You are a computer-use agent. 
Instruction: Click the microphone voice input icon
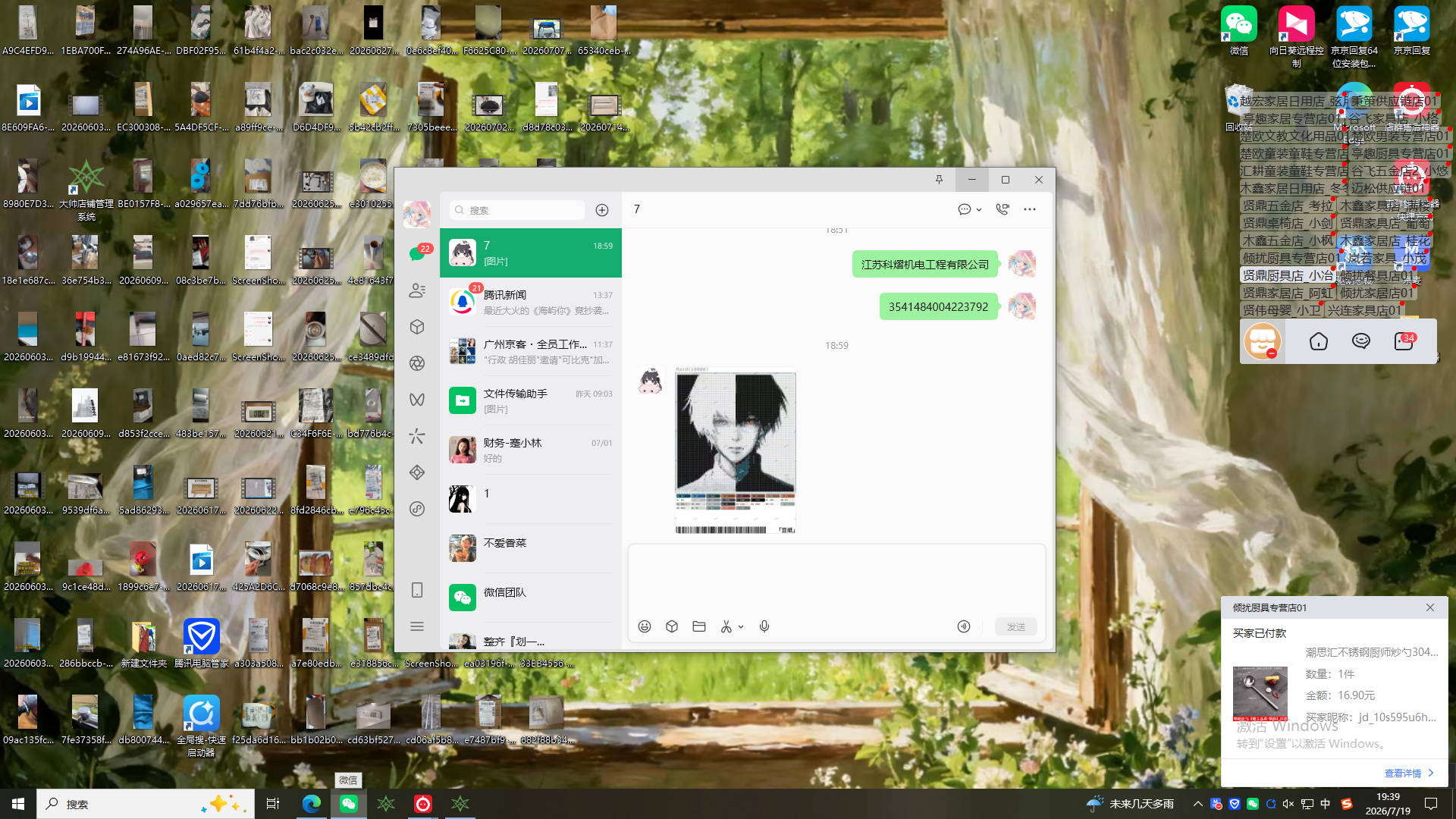click(764, 626)
